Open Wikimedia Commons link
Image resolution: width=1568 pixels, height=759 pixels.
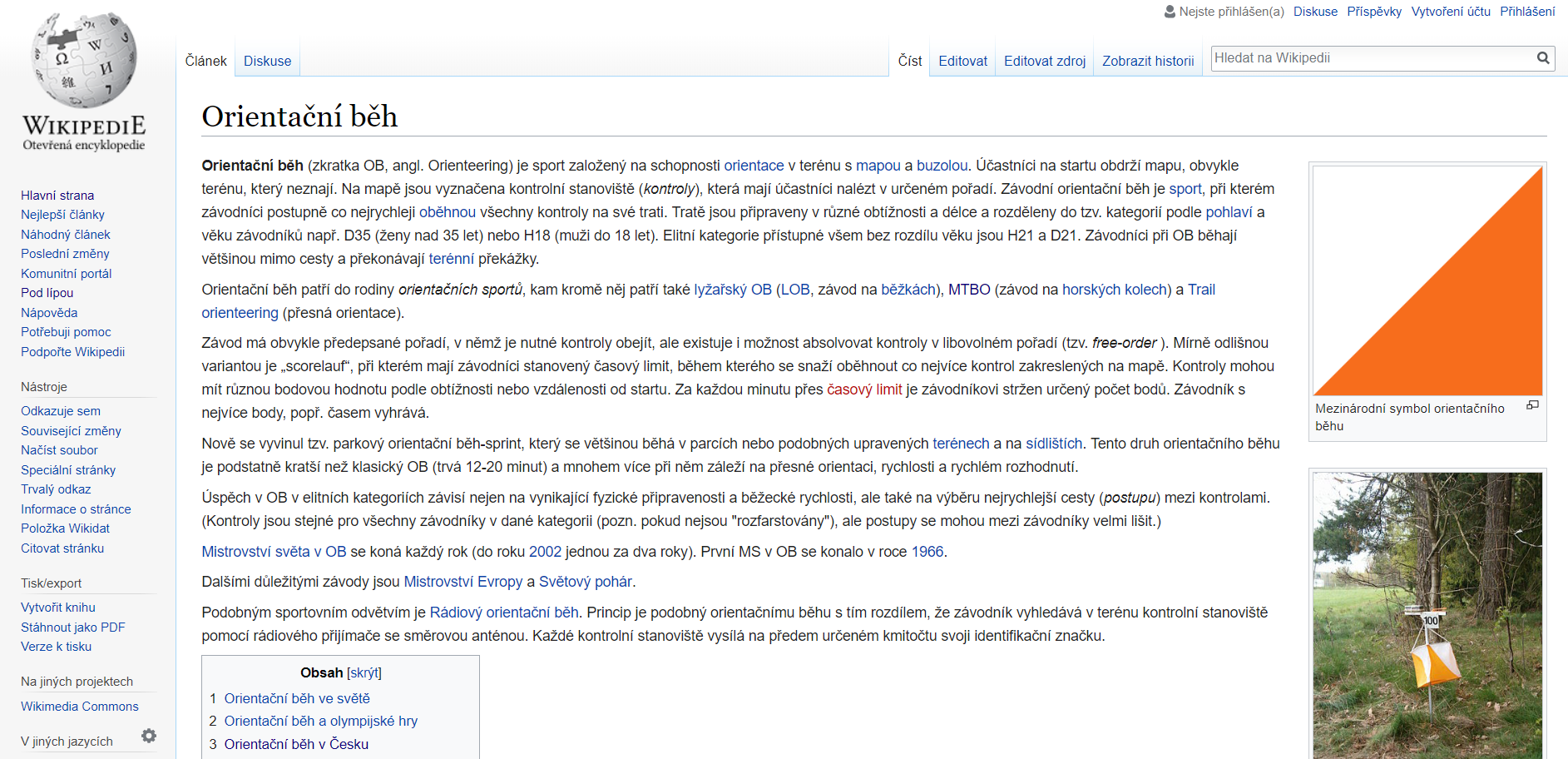[80, 707]
